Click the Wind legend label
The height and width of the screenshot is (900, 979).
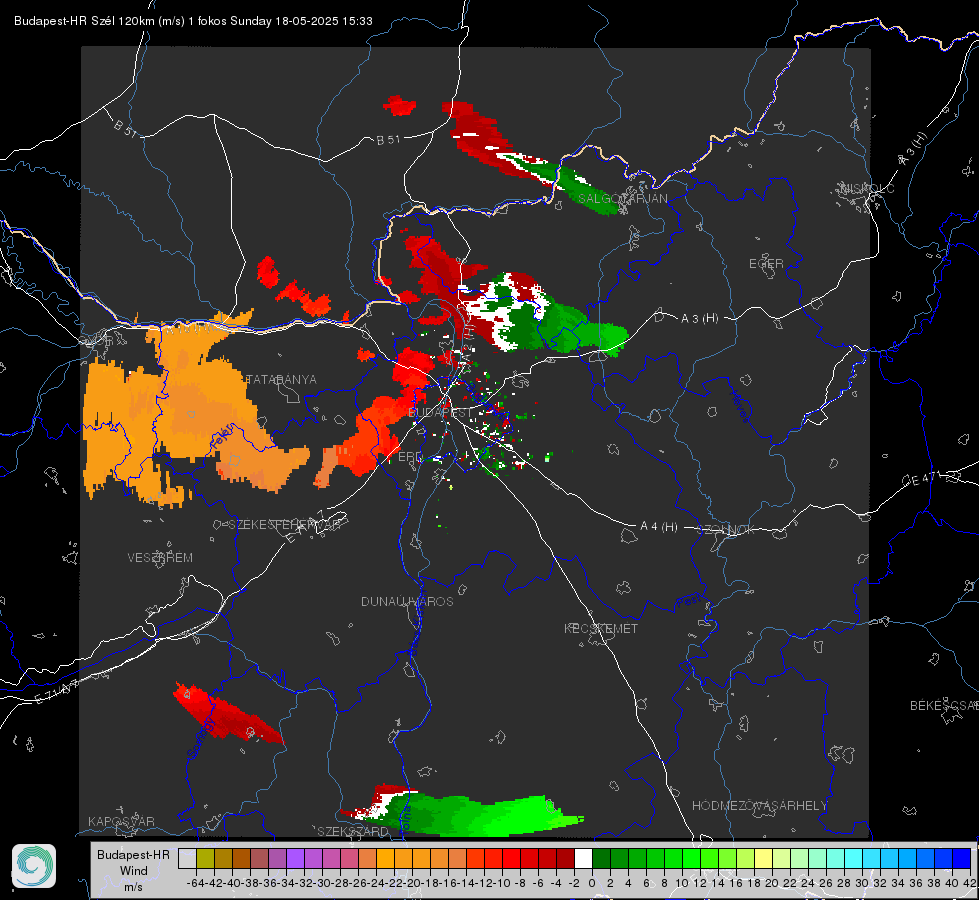pos(134,871)
